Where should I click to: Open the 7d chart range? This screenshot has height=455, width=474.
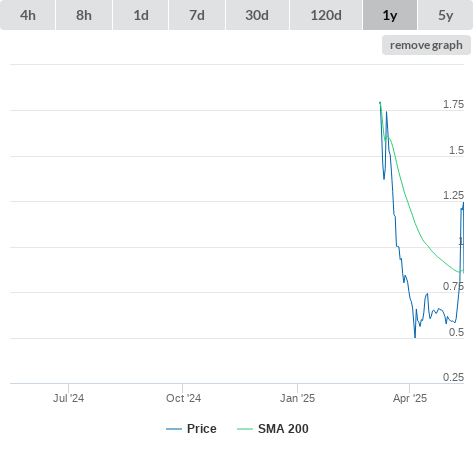click(197, 15)
